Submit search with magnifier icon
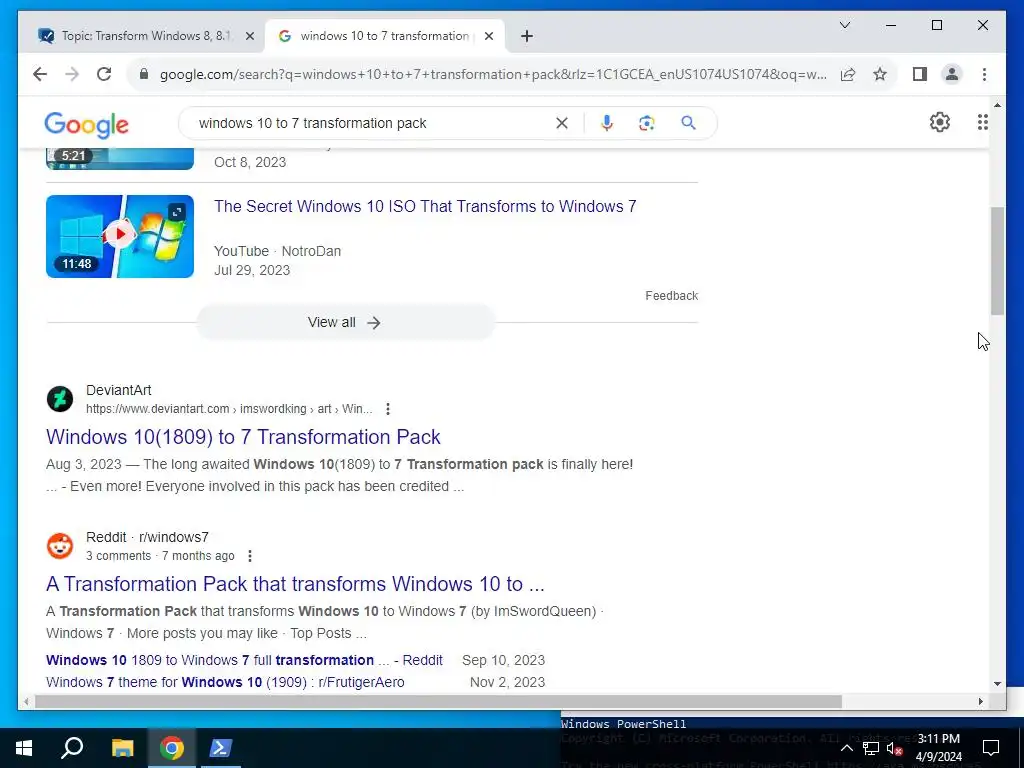1024x768 pixels. 688,123
